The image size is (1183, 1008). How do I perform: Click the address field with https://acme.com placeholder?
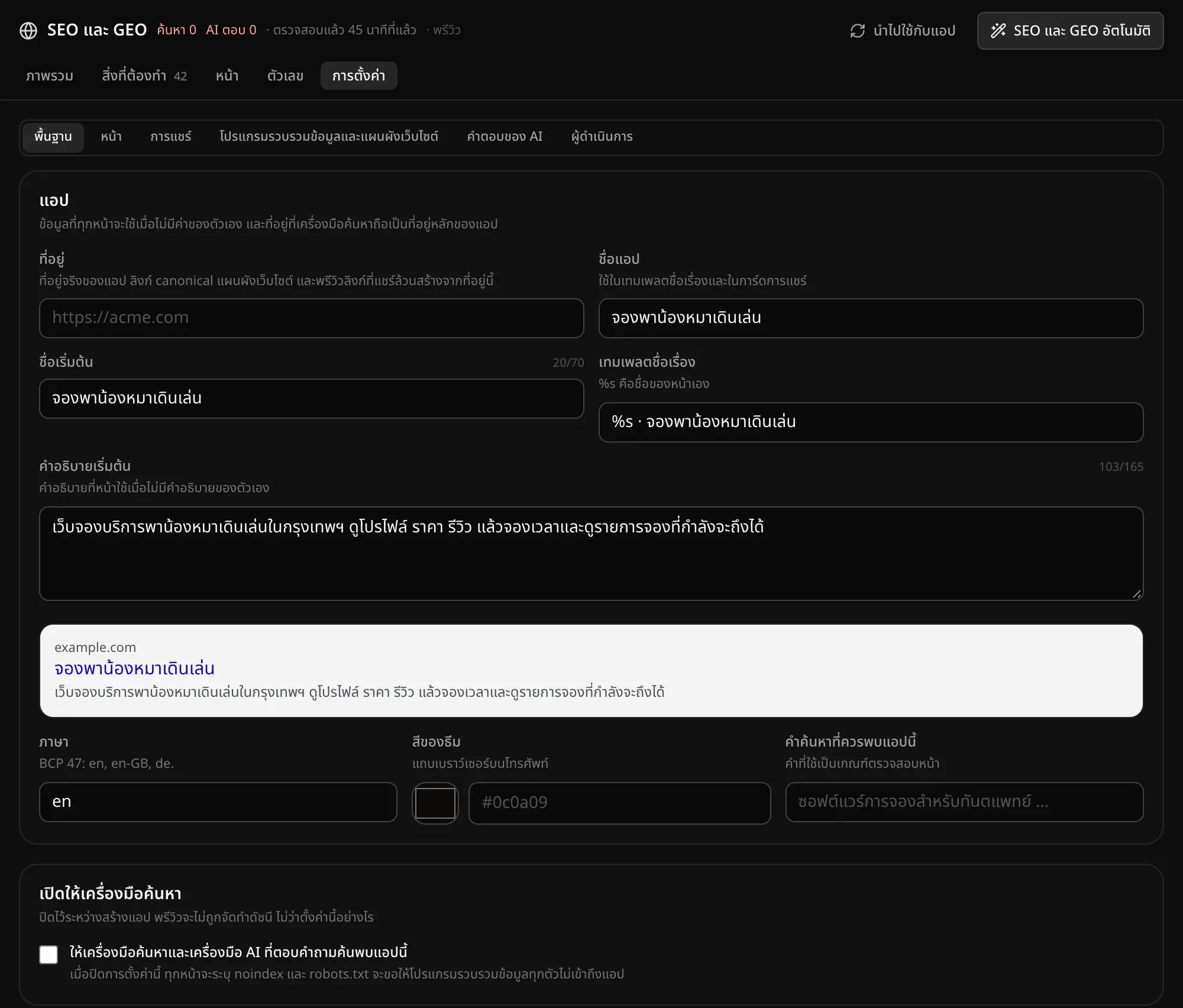pos(312,318)
